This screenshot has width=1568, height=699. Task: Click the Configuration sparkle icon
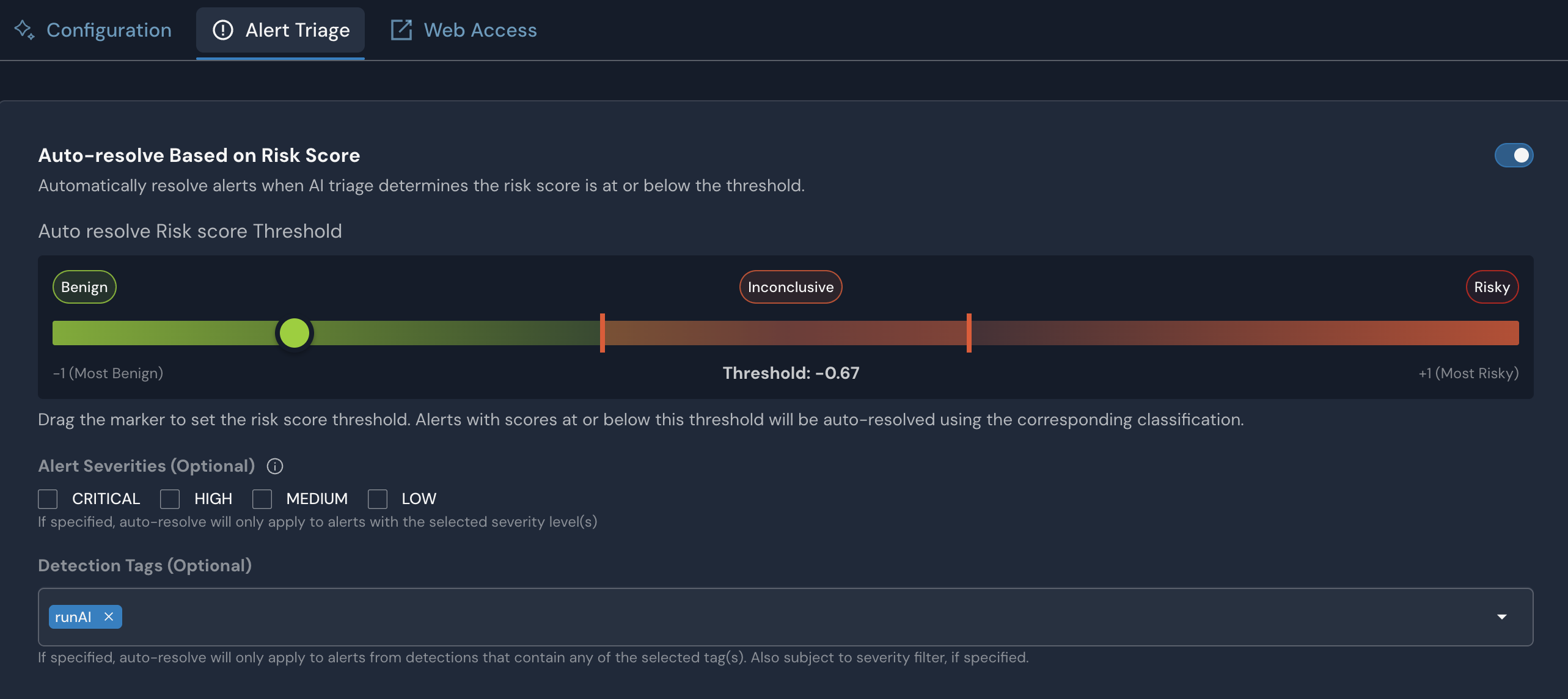(24, 29)
